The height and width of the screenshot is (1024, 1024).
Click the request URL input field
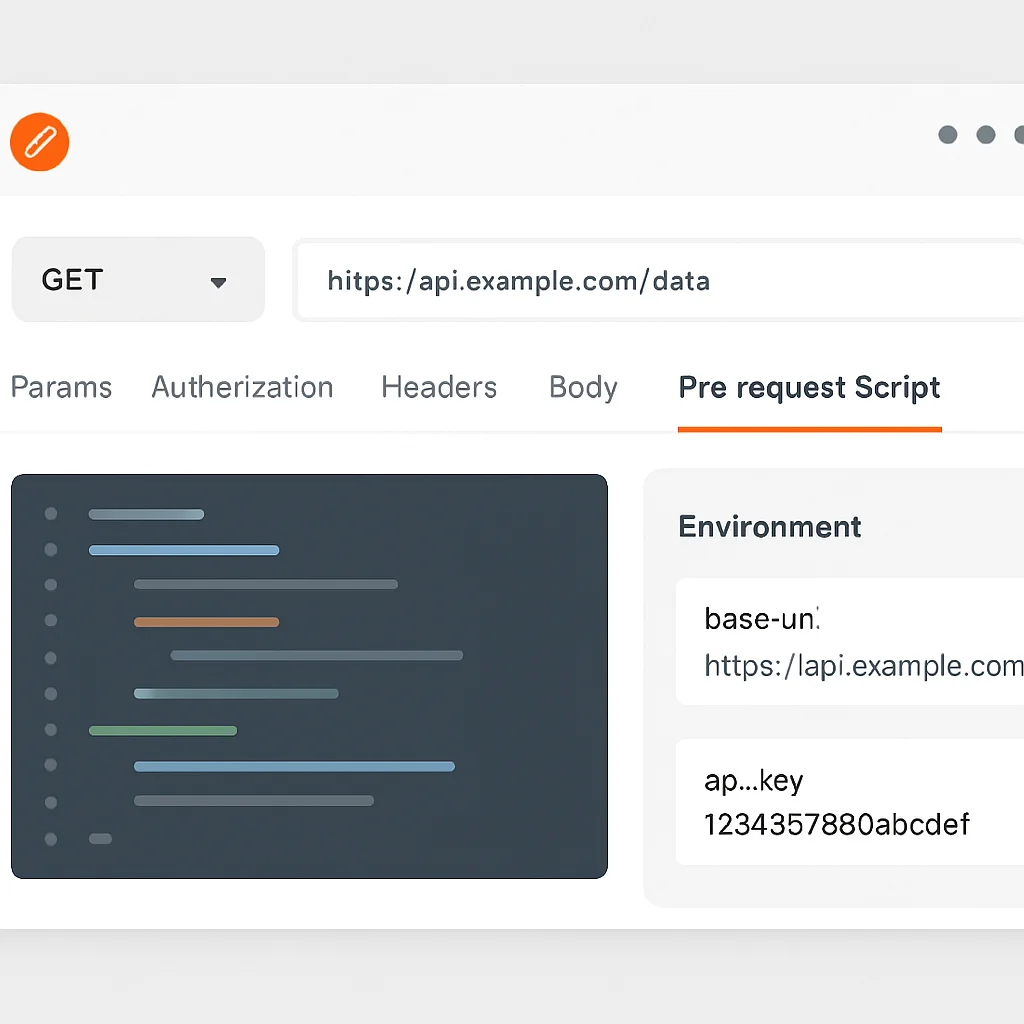point(660,281)
